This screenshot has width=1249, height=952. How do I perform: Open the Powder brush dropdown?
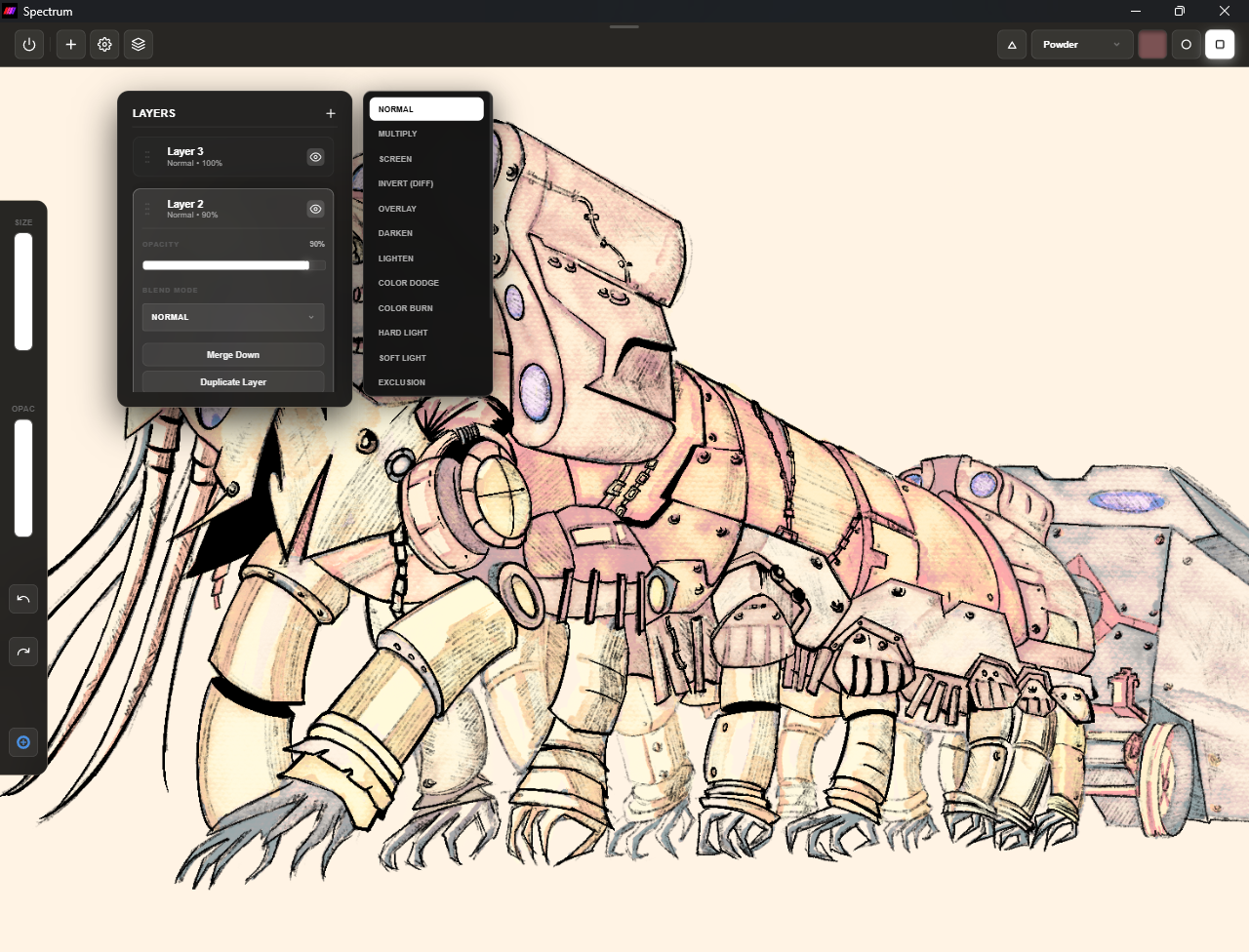(1081, 44)
